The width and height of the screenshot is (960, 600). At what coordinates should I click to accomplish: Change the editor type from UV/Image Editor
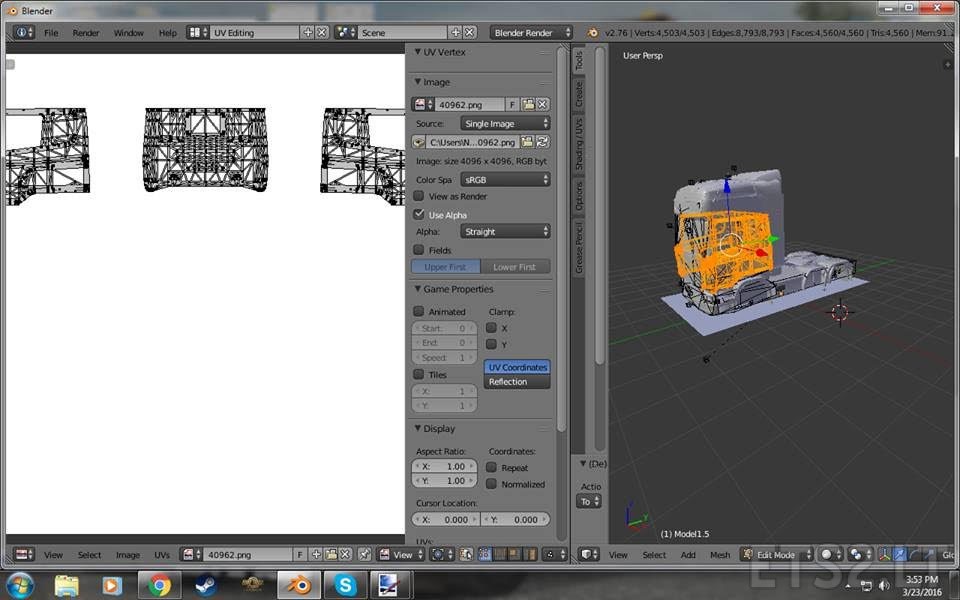click(23, 554)
